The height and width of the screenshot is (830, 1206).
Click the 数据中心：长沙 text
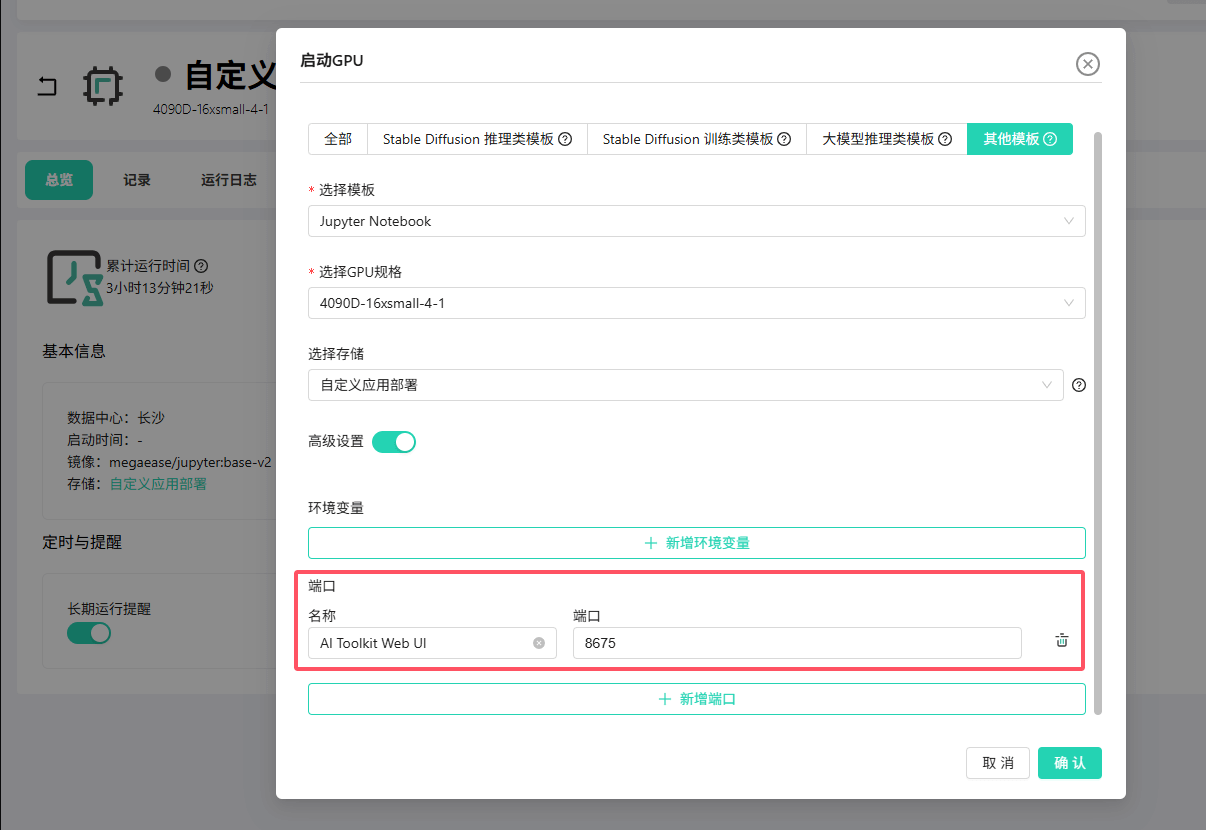[x=115, y=417]
